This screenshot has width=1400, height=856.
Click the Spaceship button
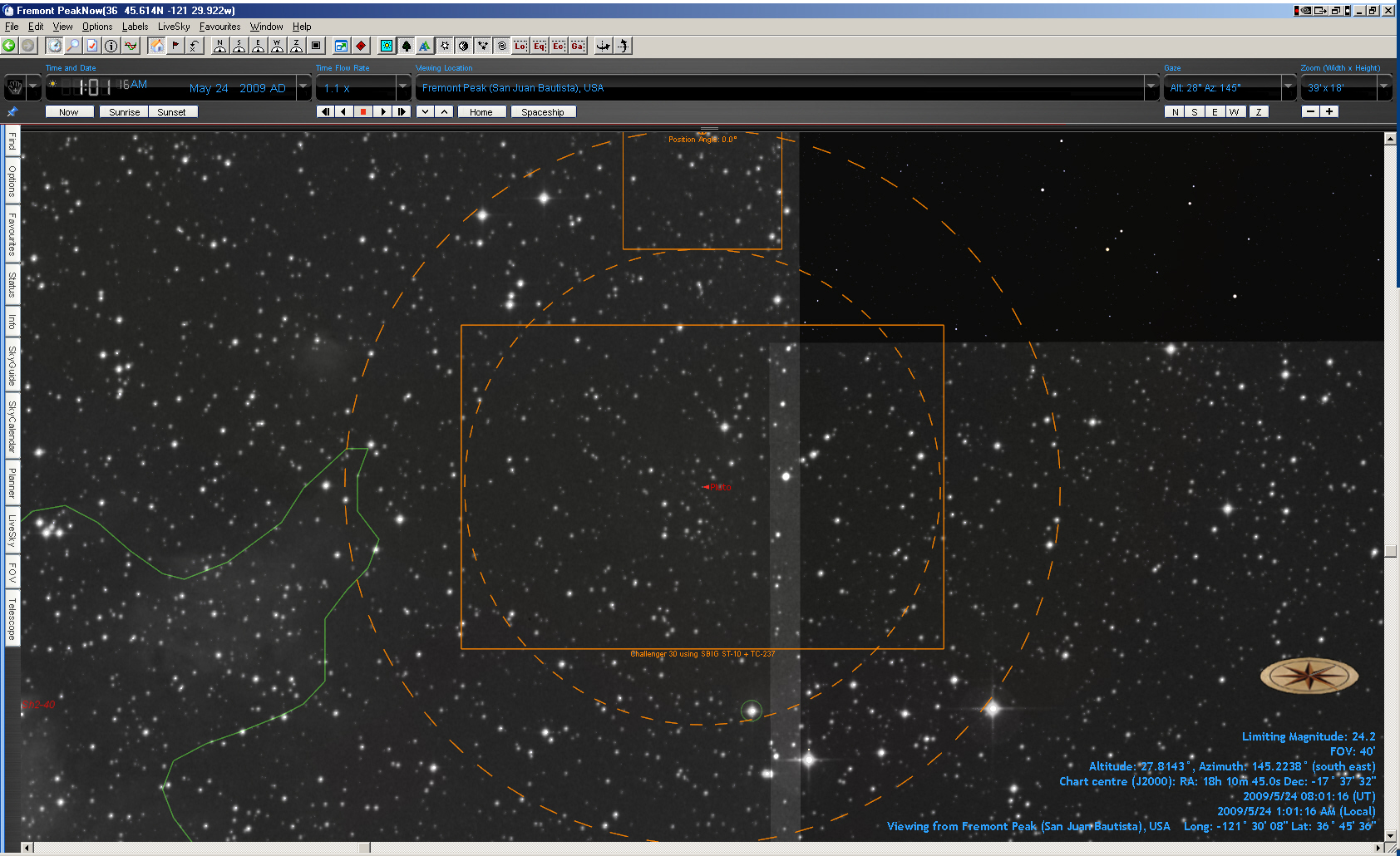pyautogui.click(x=543, y=111)
